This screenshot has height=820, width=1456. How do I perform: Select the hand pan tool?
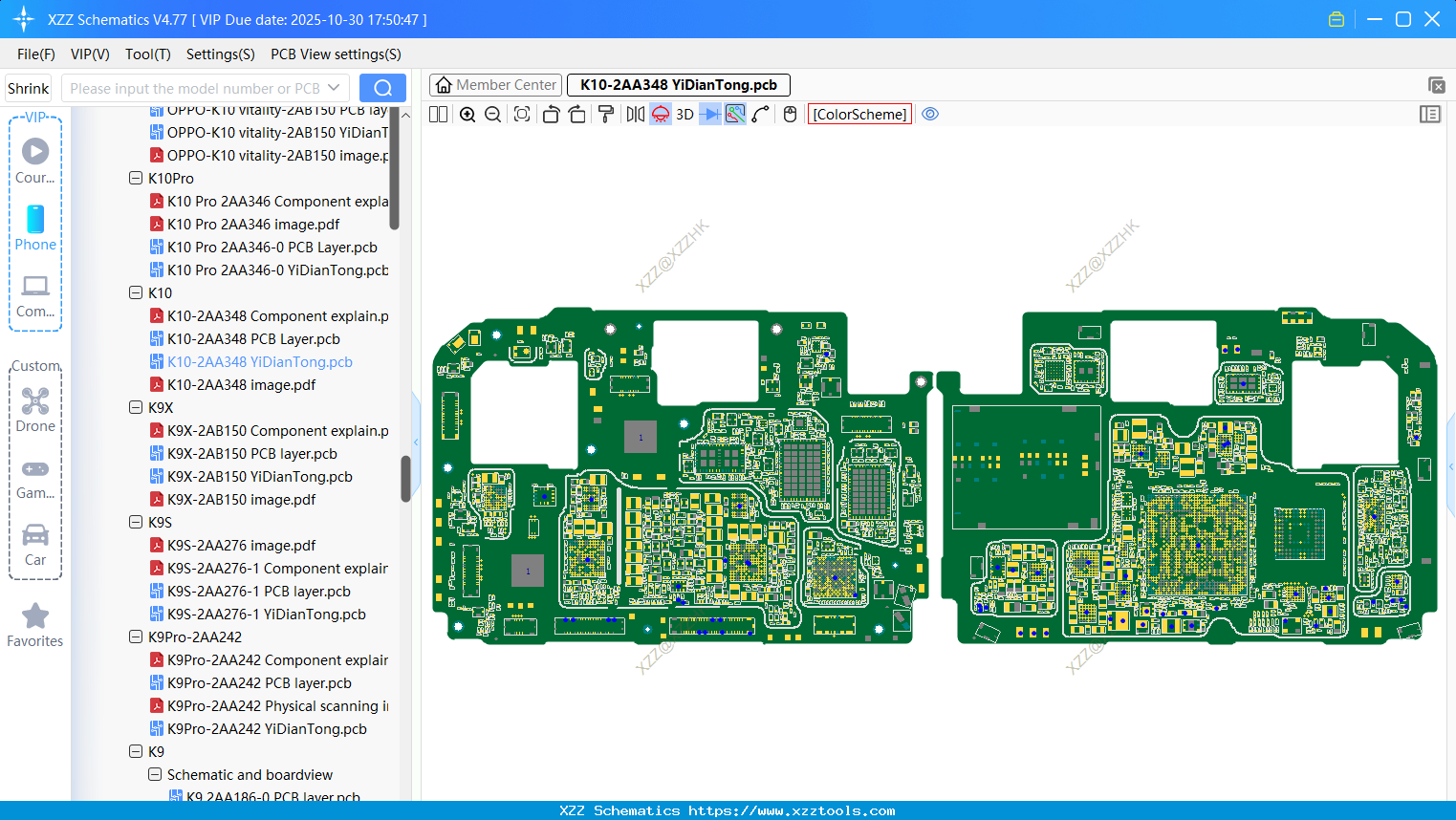tap(790, 114)
